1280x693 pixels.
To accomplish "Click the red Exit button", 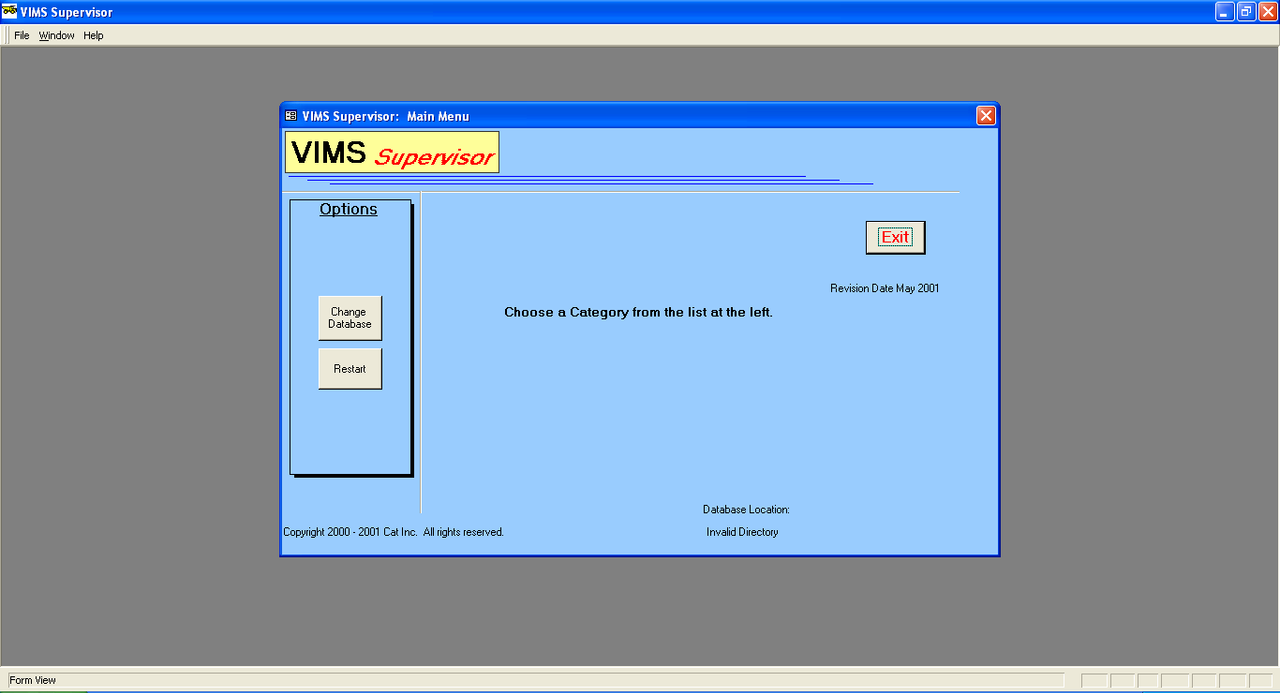I will 895,237.
